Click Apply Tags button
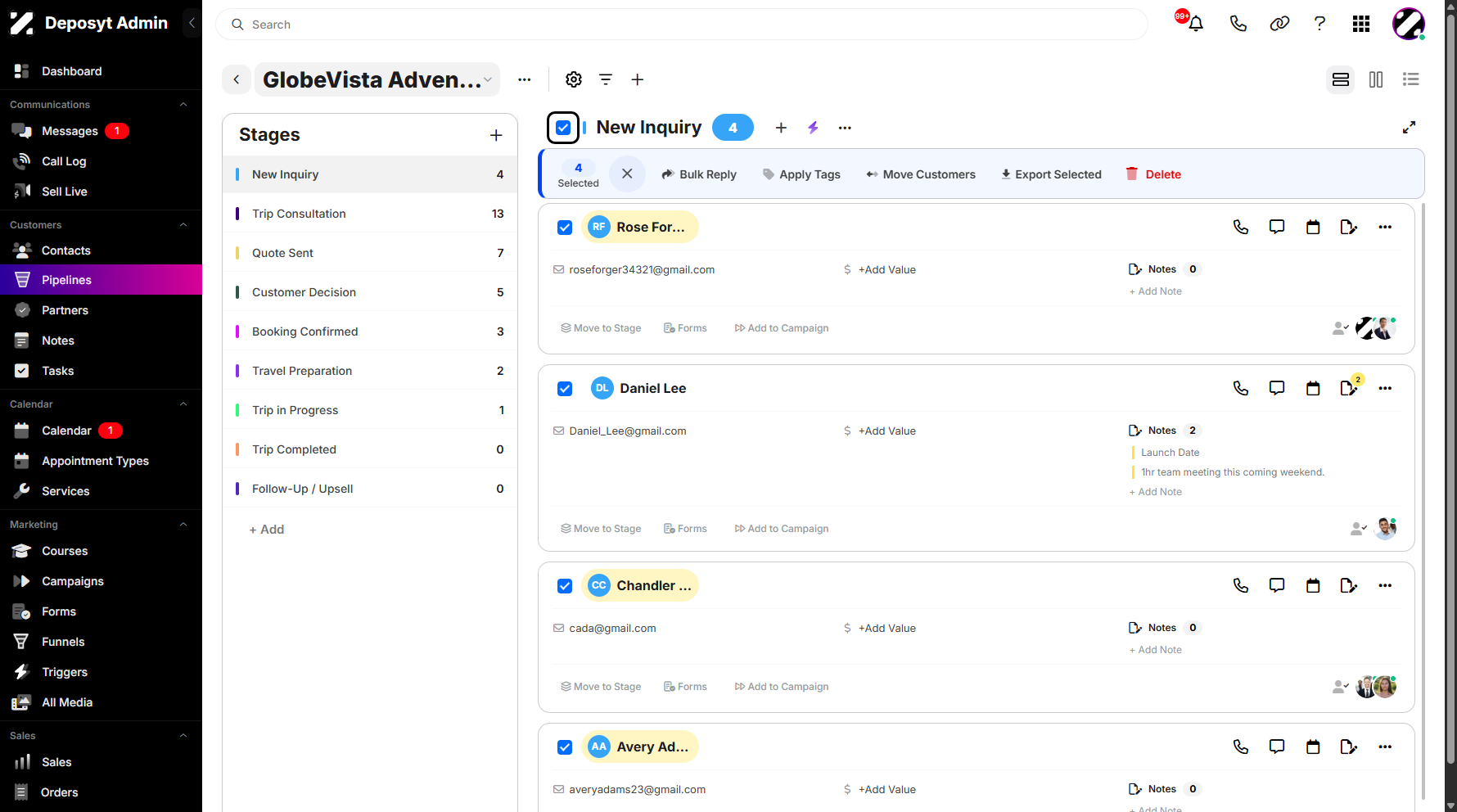Image resolution: width=1457 pixels, height=812 pixels. (801, 174)
